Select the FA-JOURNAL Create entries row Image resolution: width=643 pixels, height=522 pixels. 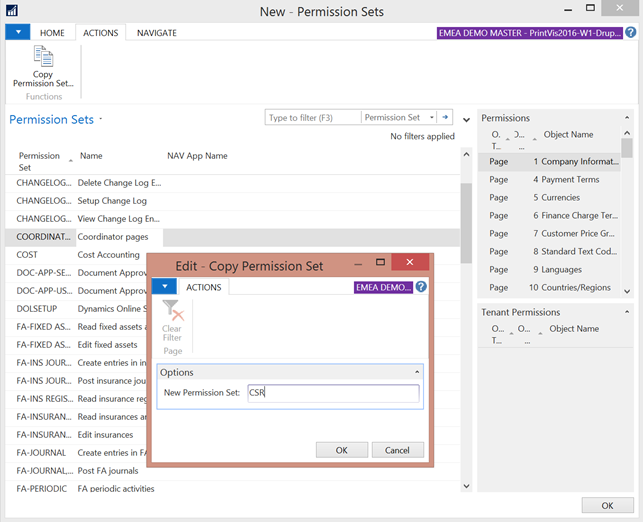point(76,453)
